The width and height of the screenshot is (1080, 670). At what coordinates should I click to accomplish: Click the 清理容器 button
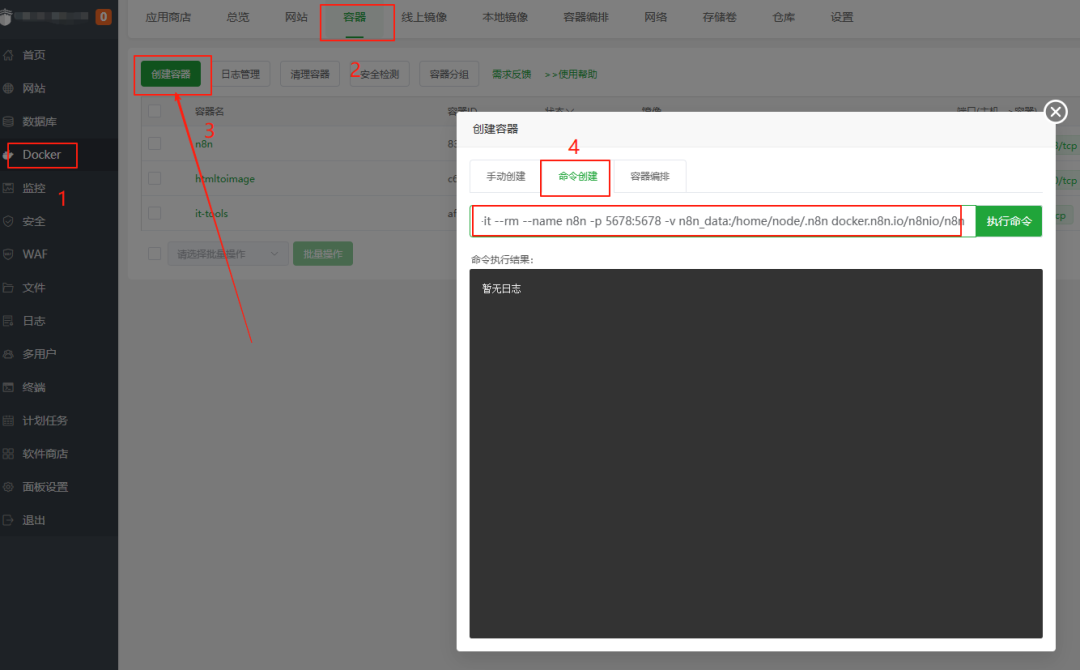310,74
